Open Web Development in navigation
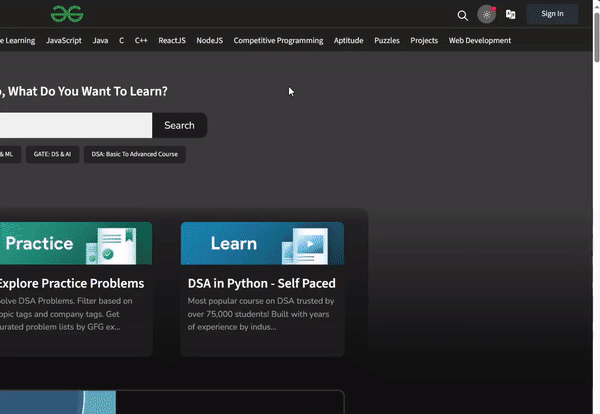This screenshot has width=600, height=414. (480, 41)
